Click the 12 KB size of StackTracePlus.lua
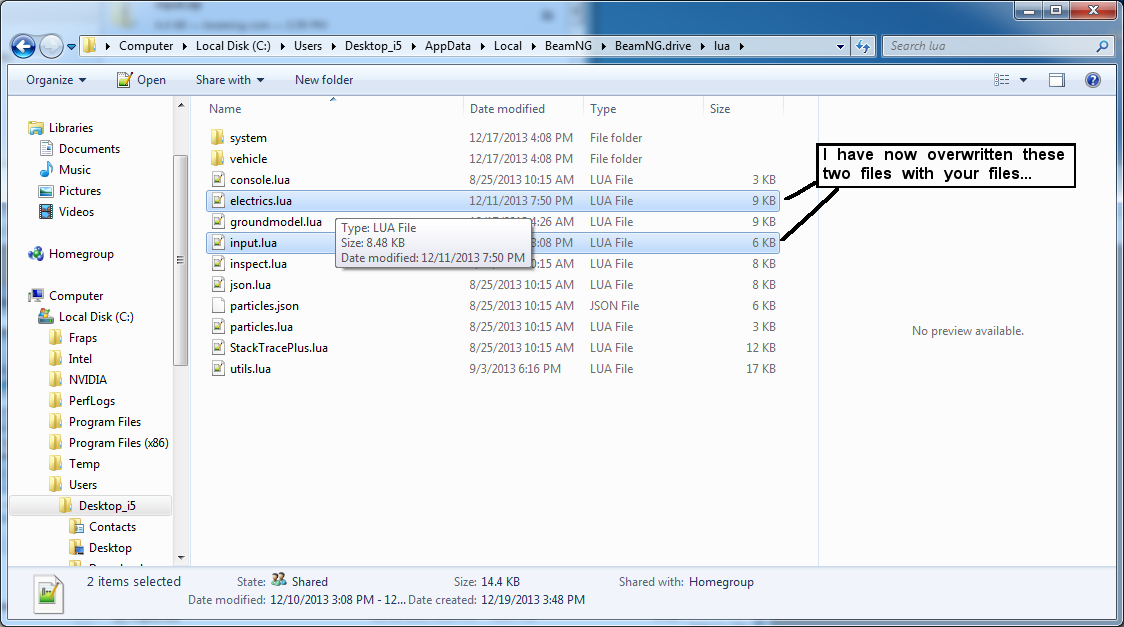This screenshot has width=1124, height=627. (x=761, y=348)
